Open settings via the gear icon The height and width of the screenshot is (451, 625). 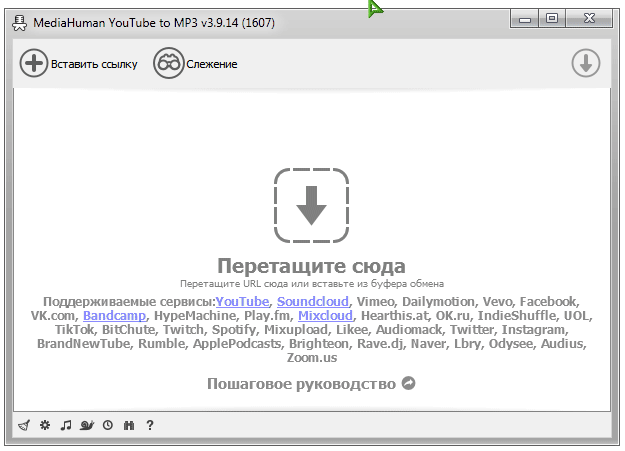[x=45, y=425]
